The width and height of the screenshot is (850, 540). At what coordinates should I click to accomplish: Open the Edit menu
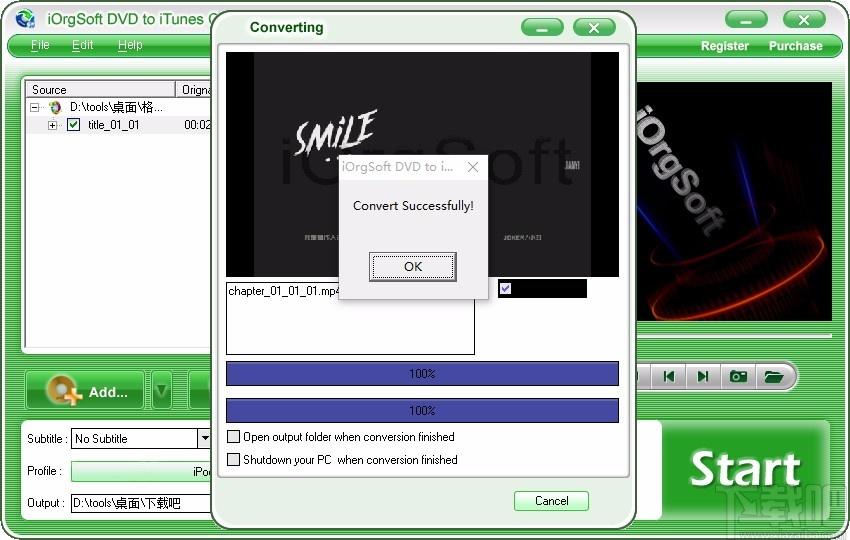pyautogui.click(x=82, y=45)
